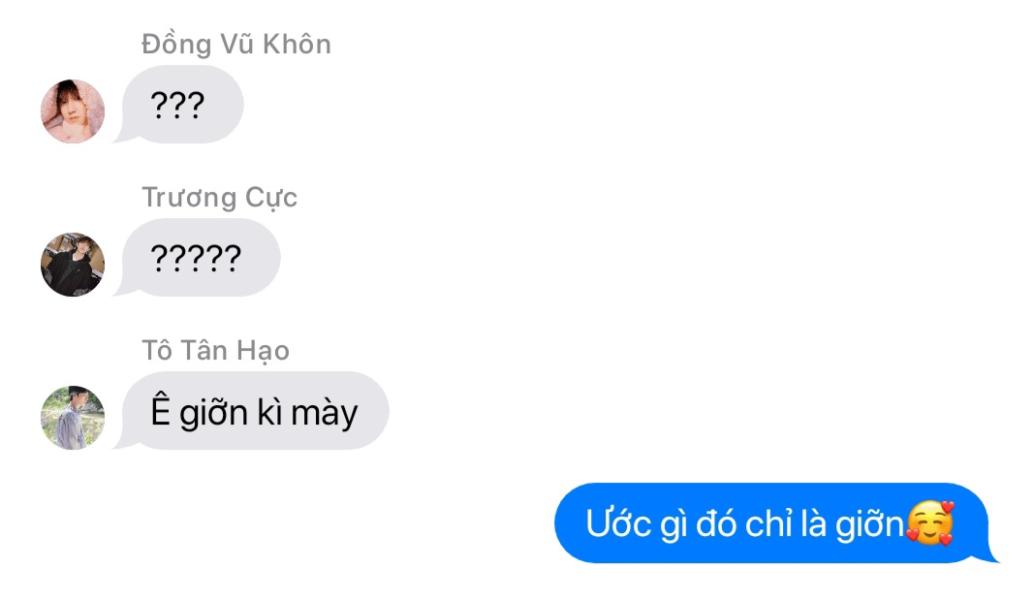View Tô Tân Hạo's avatar picture
1034x600 pixels.
[73, 417]
